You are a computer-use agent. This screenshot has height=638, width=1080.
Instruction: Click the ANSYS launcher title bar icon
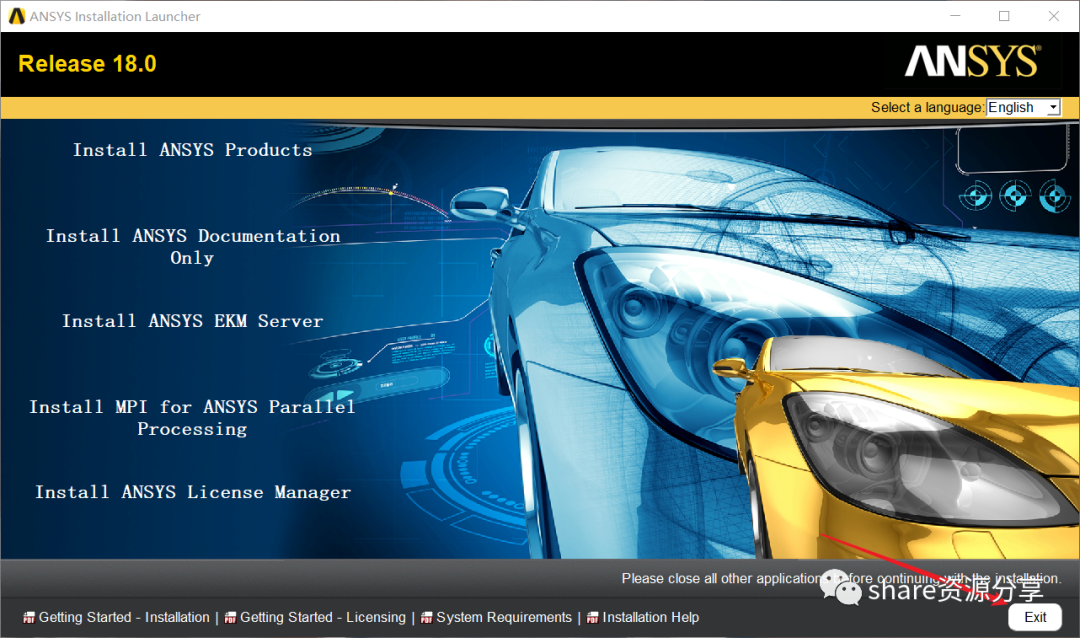[17, 16]
